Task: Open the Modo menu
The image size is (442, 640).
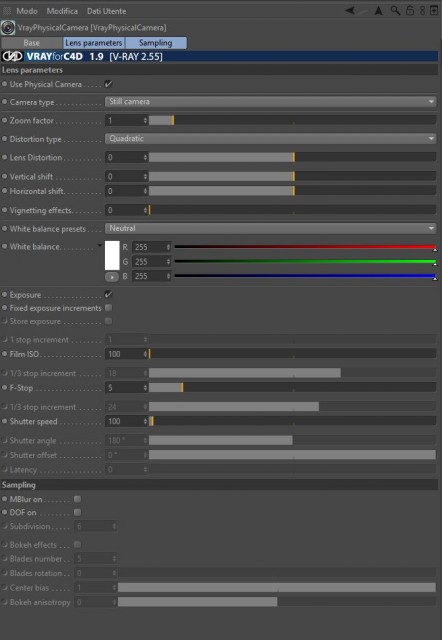Action: point(27,11)
